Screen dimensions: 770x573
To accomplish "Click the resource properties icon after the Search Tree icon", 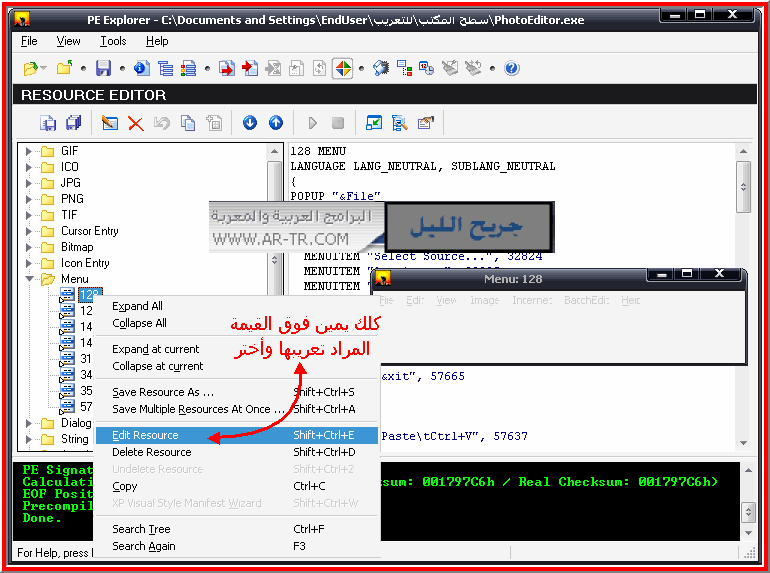I will tap(426, 123).
